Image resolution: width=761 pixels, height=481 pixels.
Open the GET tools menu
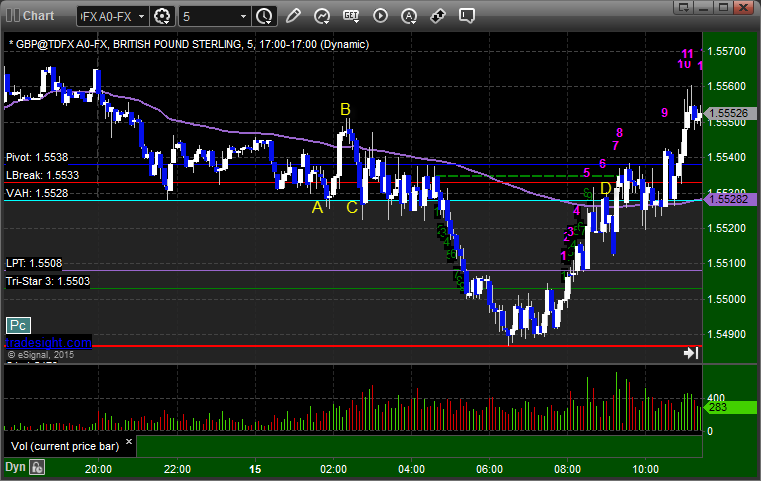pyautogui.click(x=351, y=16)
